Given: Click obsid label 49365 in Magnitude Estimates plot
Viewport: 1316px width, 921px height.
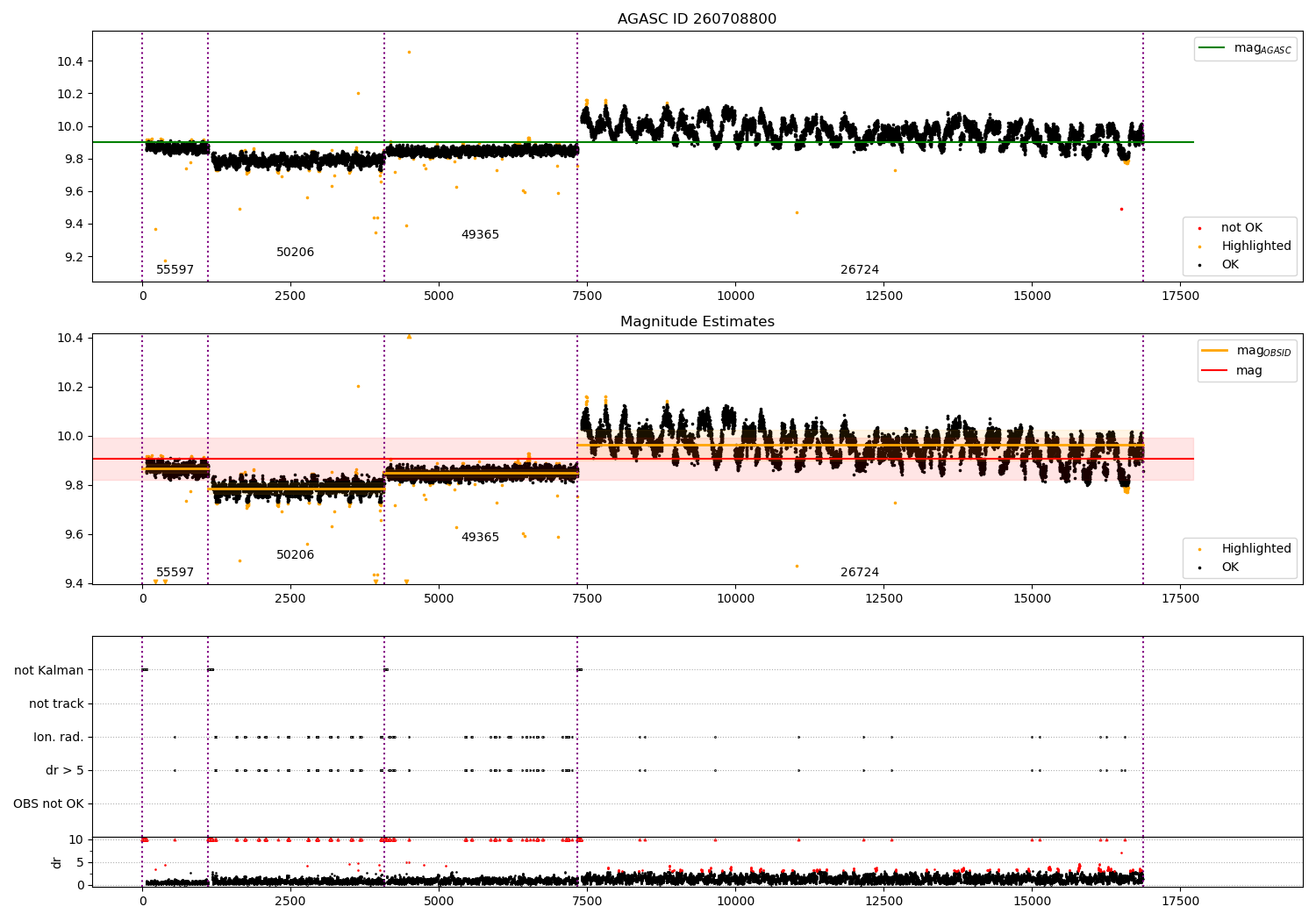Looking at the screenshot, I should click(480, 538).
